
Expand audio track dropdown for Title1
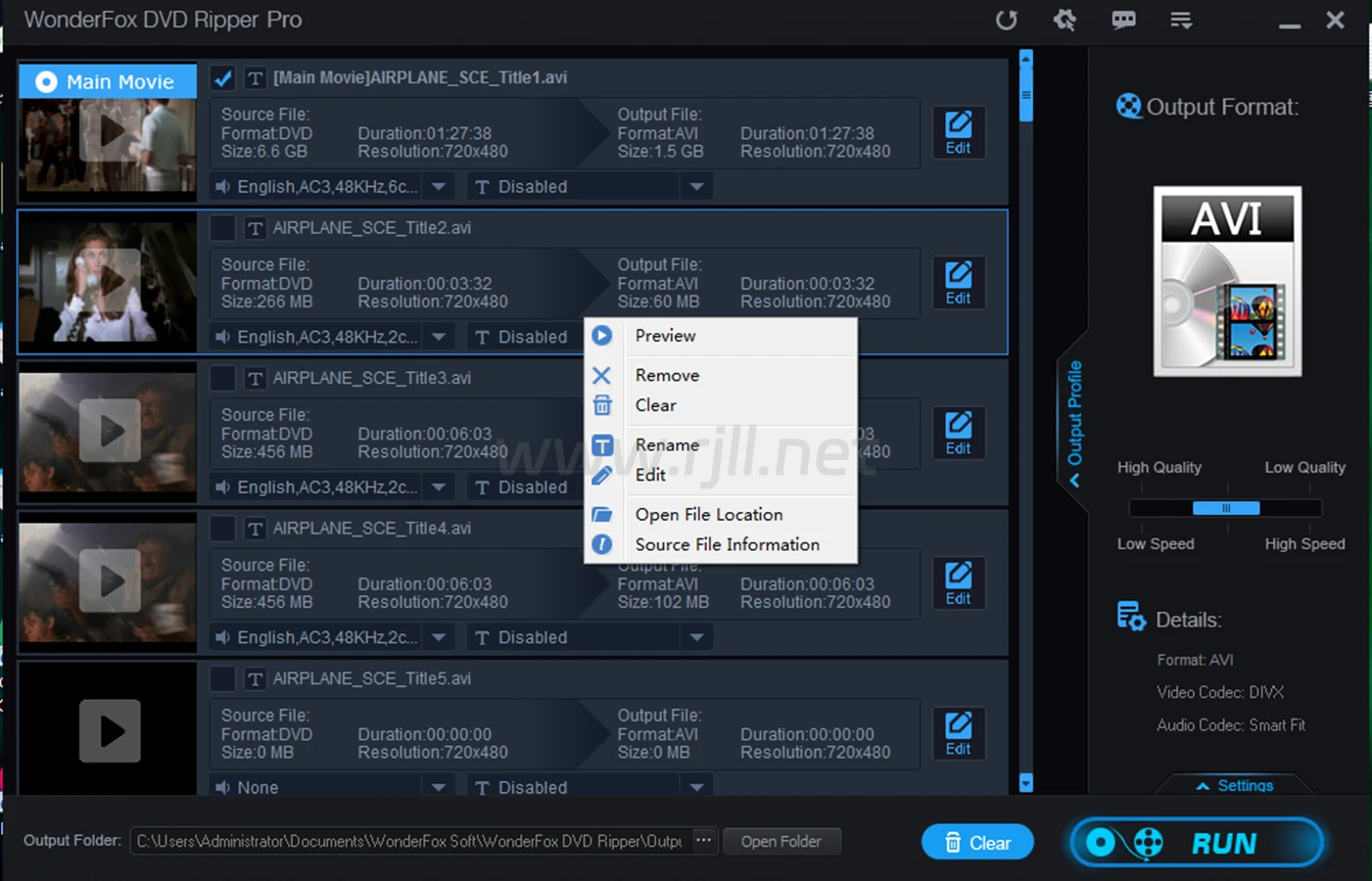pyautogui.click(x=439, y=187)
